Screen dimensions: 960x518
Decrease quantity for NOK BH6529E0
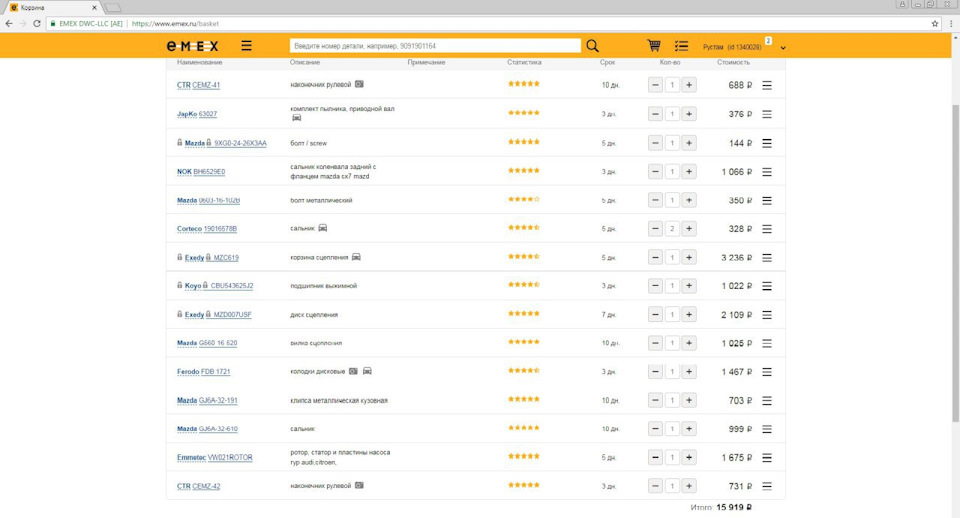tap(655, 172)
